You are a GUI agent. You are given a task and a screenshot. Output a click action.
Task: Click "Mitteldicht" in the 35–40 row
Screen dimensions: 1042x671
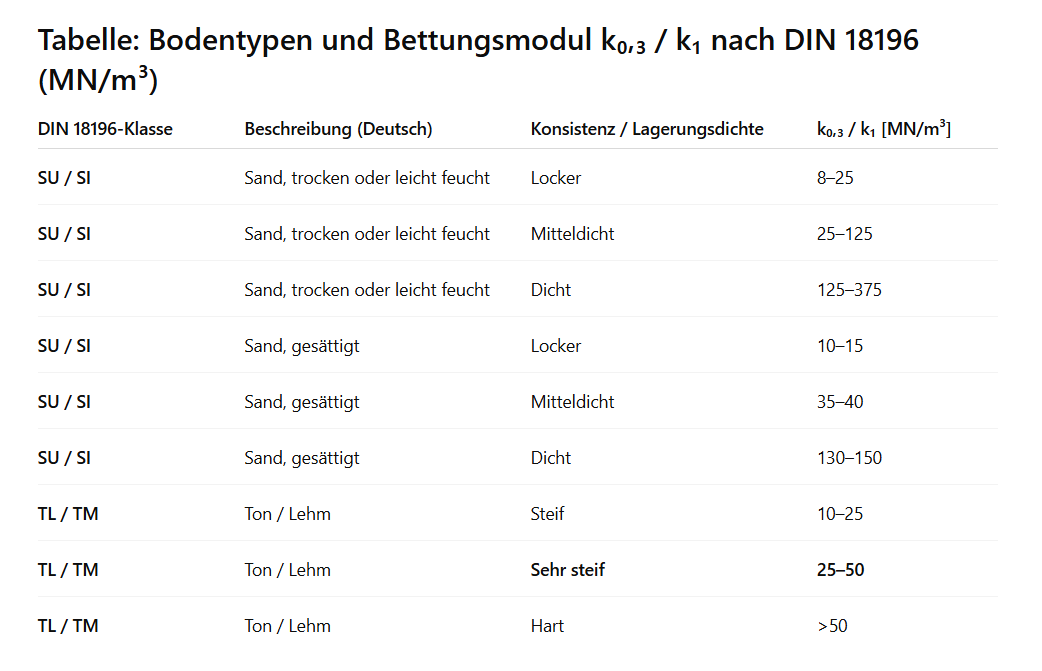click(x=572, y=402)
